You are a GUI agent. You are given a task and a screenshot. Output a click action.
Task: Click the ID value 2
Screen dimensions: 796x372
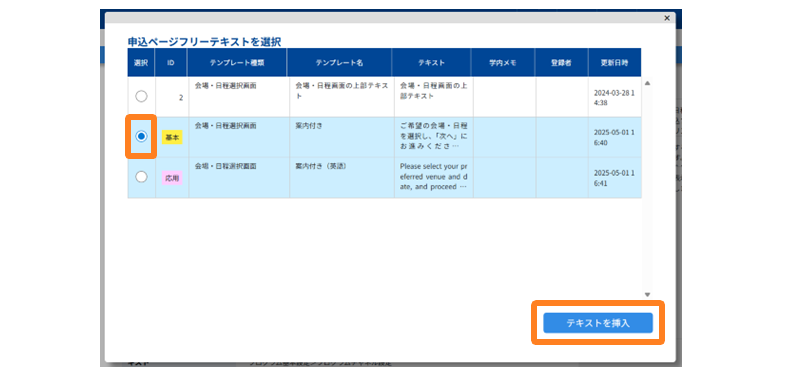pyautogui.click(x=181, y=97)
